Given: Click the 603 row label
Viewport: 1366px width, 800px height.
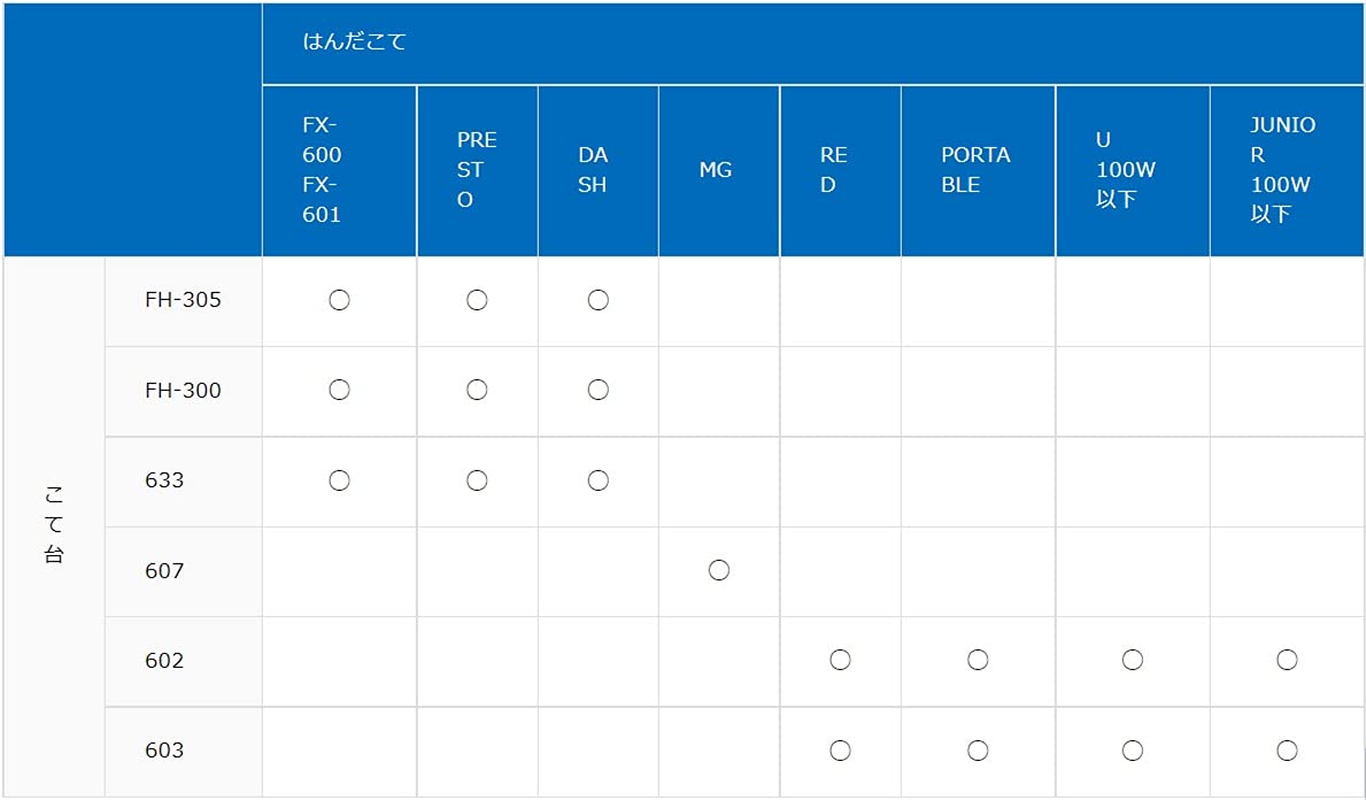Looking at the screenshot, I should pyautogui.click(x=164, y=750).
